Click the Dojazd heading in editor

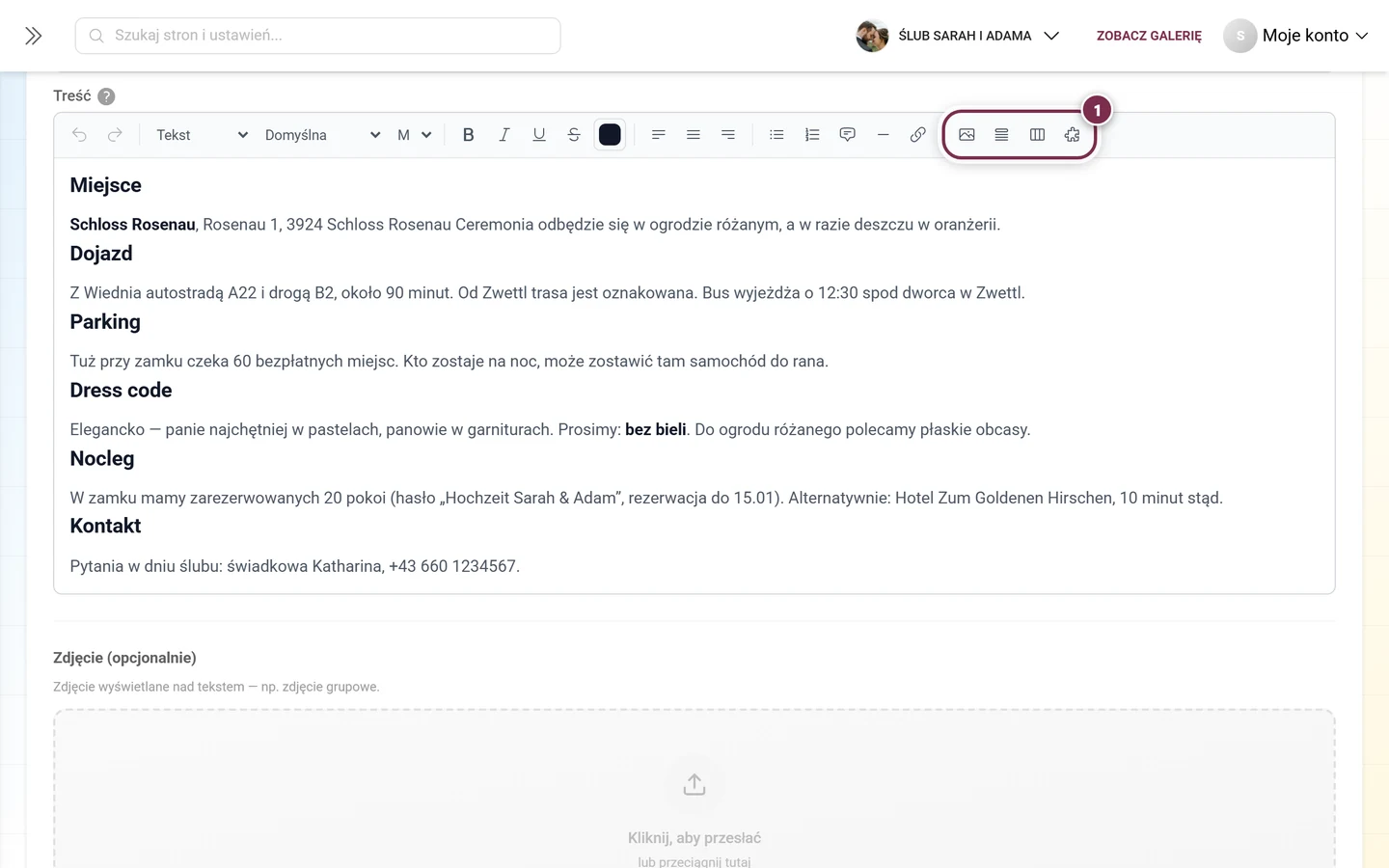coord(101,254)
